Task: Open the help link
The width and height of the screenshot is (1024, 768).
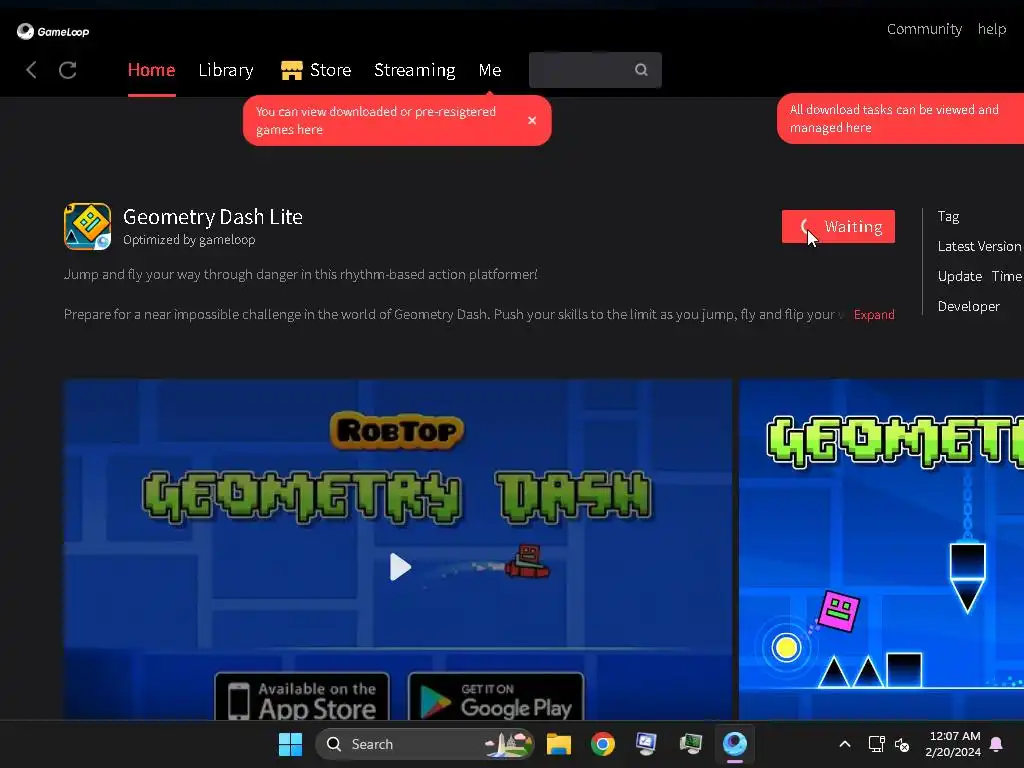Action: click(991, 29)
